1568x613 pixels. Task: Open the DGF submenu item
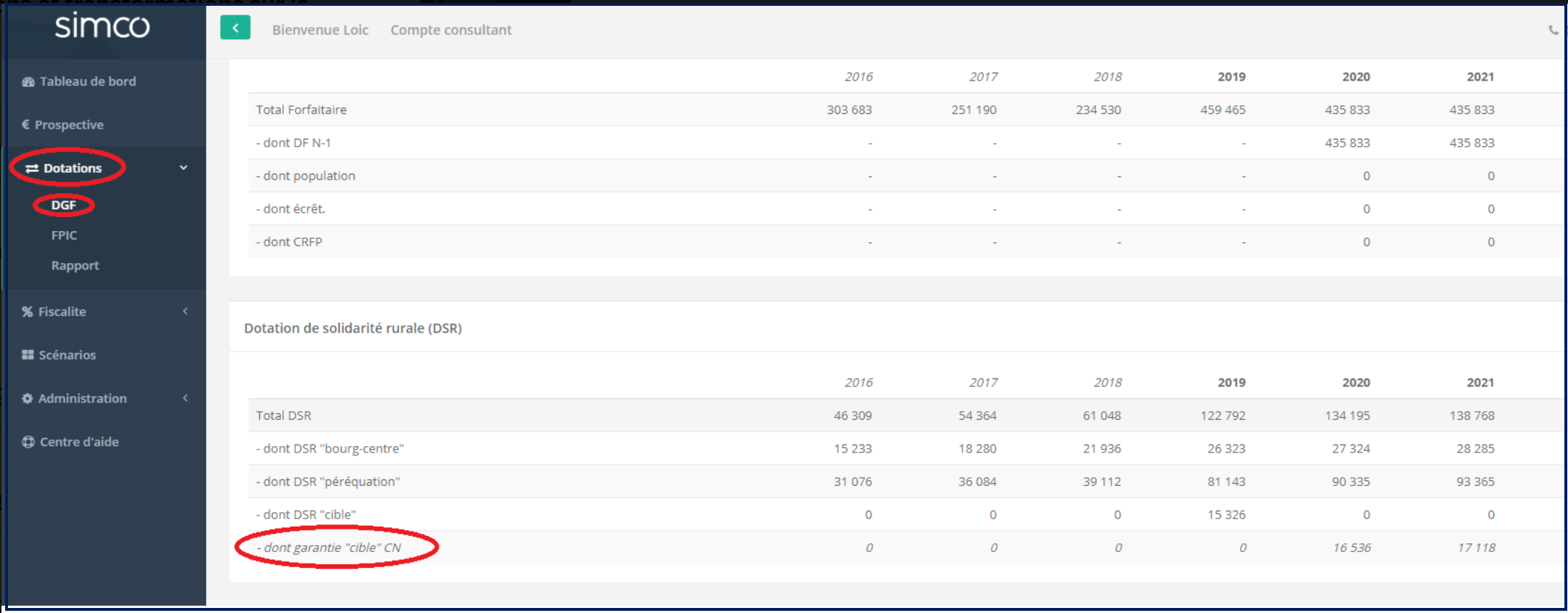(x=64, y=206)
